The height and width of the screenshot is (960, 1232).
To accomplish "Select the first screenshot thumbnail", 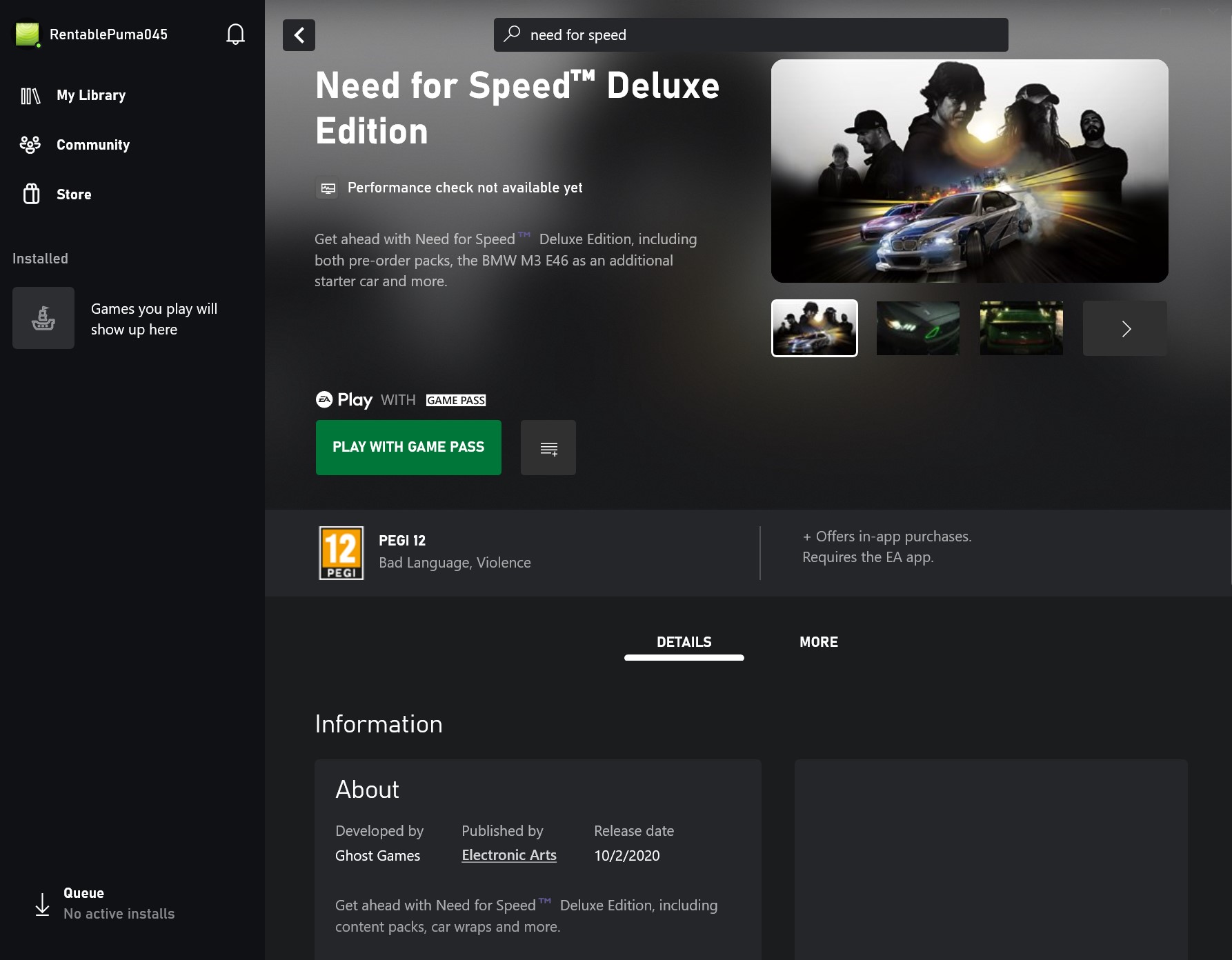I will tap(815, 328).
